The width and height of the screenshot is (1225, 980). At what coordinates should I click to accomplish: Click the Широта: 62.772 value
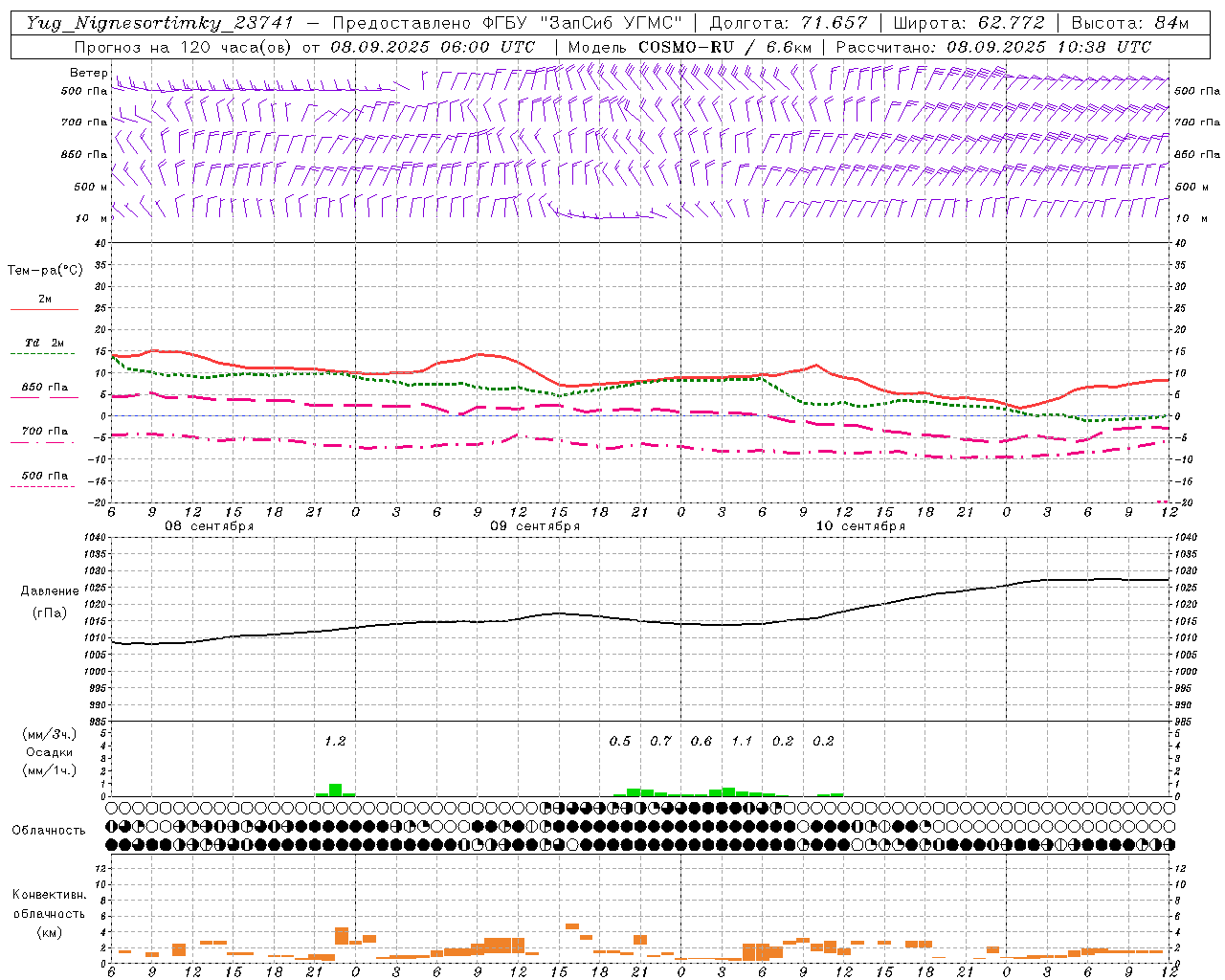click(x=969, y=23)
